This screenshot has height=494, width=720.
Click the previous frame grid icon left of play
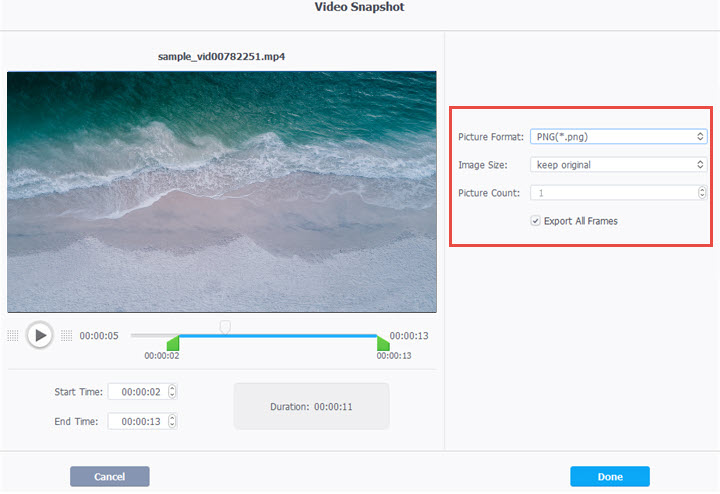13,336
